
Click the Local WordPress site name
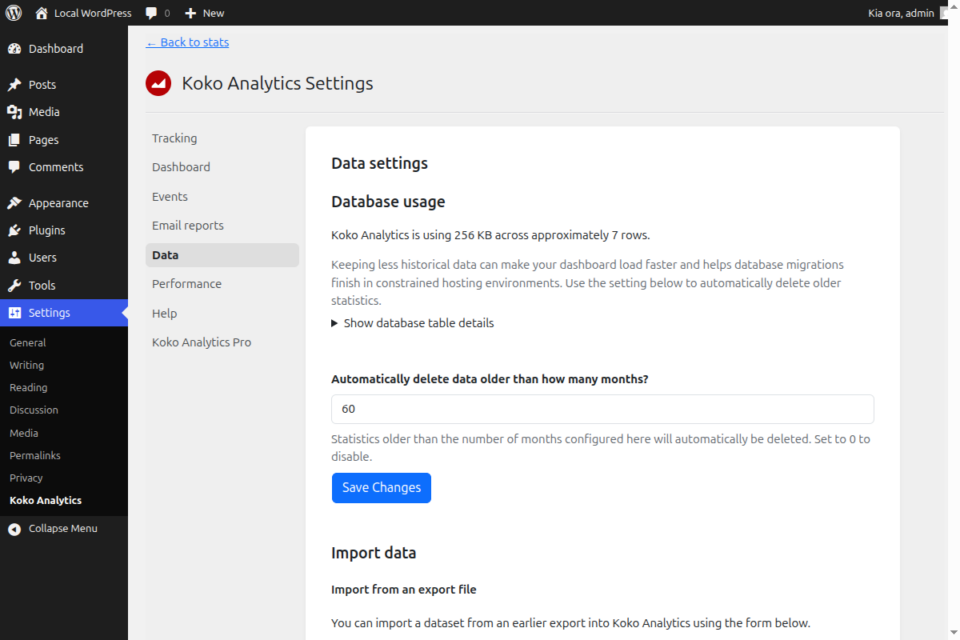tap(92, 13)
